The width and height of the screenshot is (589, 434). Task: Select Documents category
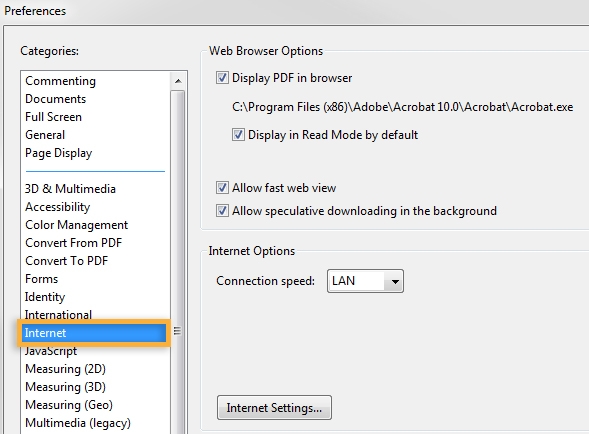(56, 99)
